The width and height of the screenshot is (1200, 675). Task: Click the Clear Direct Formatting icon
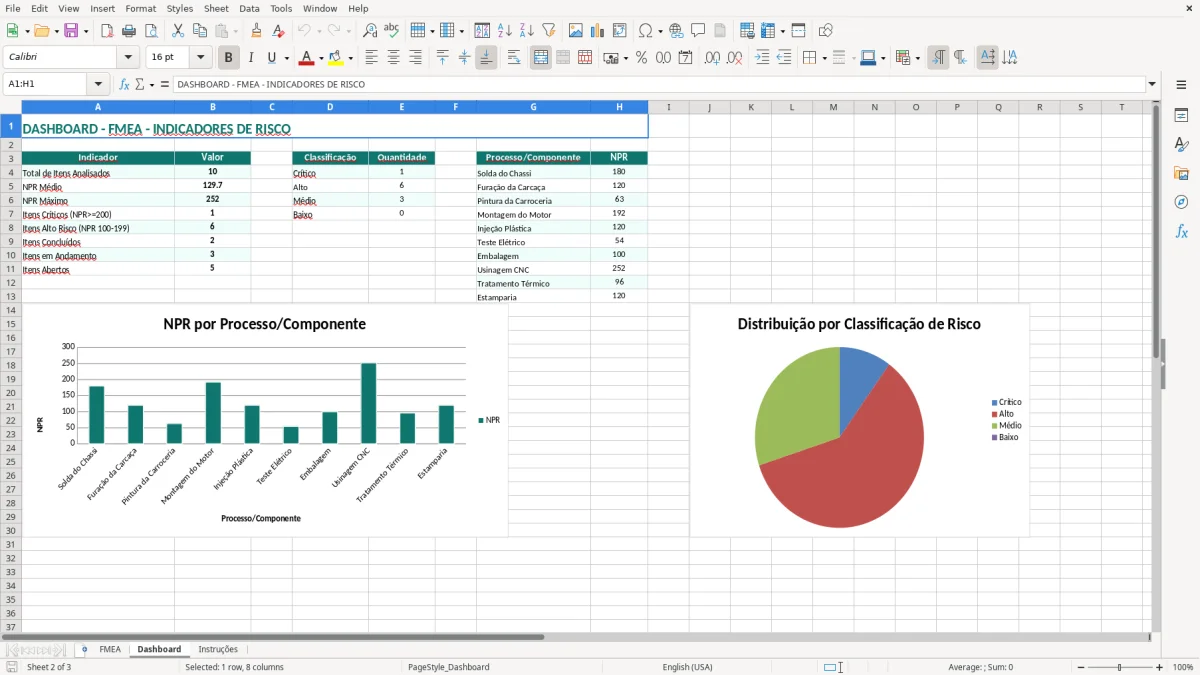279,31
